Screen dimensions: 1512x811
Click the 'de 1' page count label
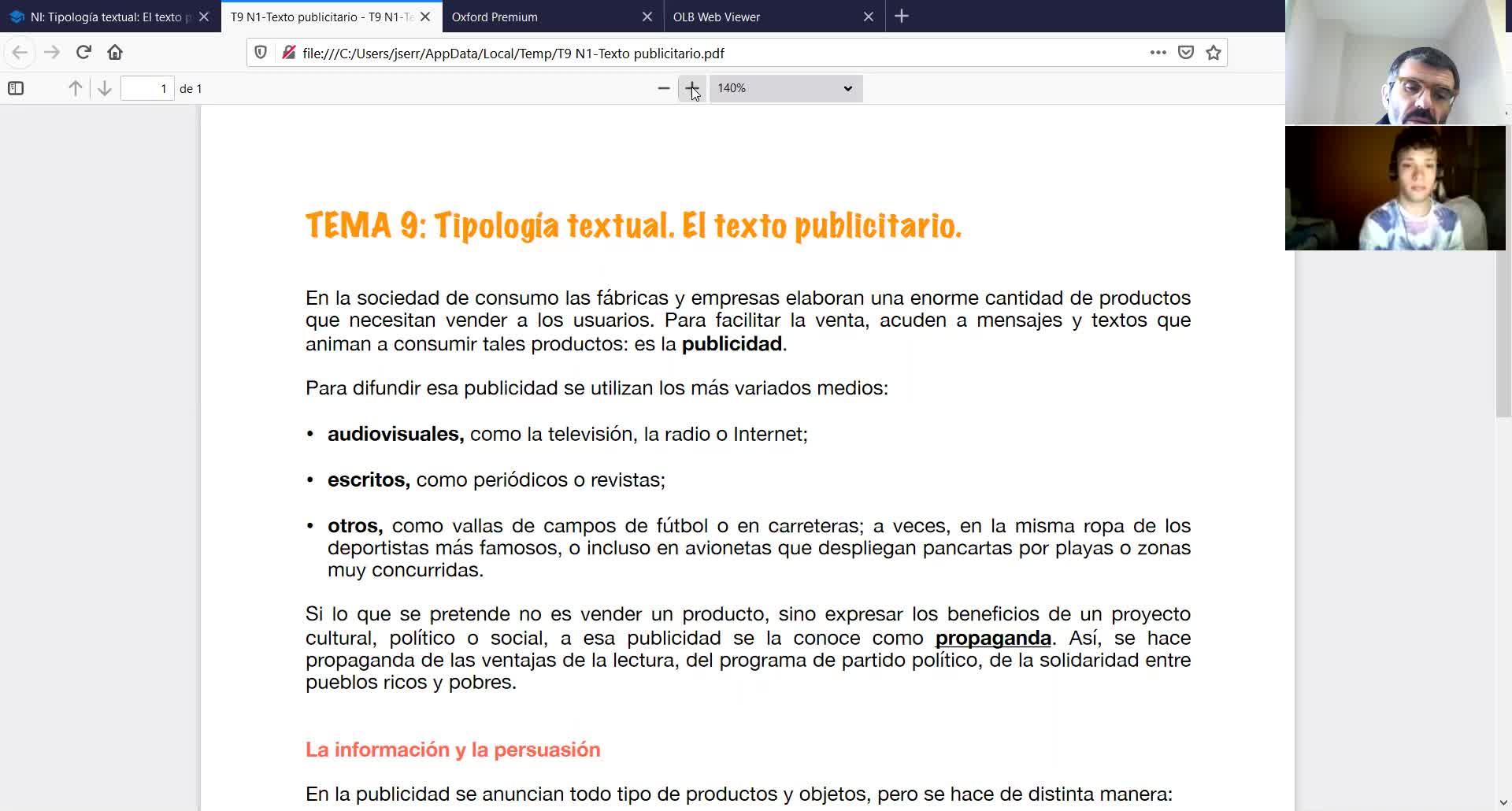191,89
